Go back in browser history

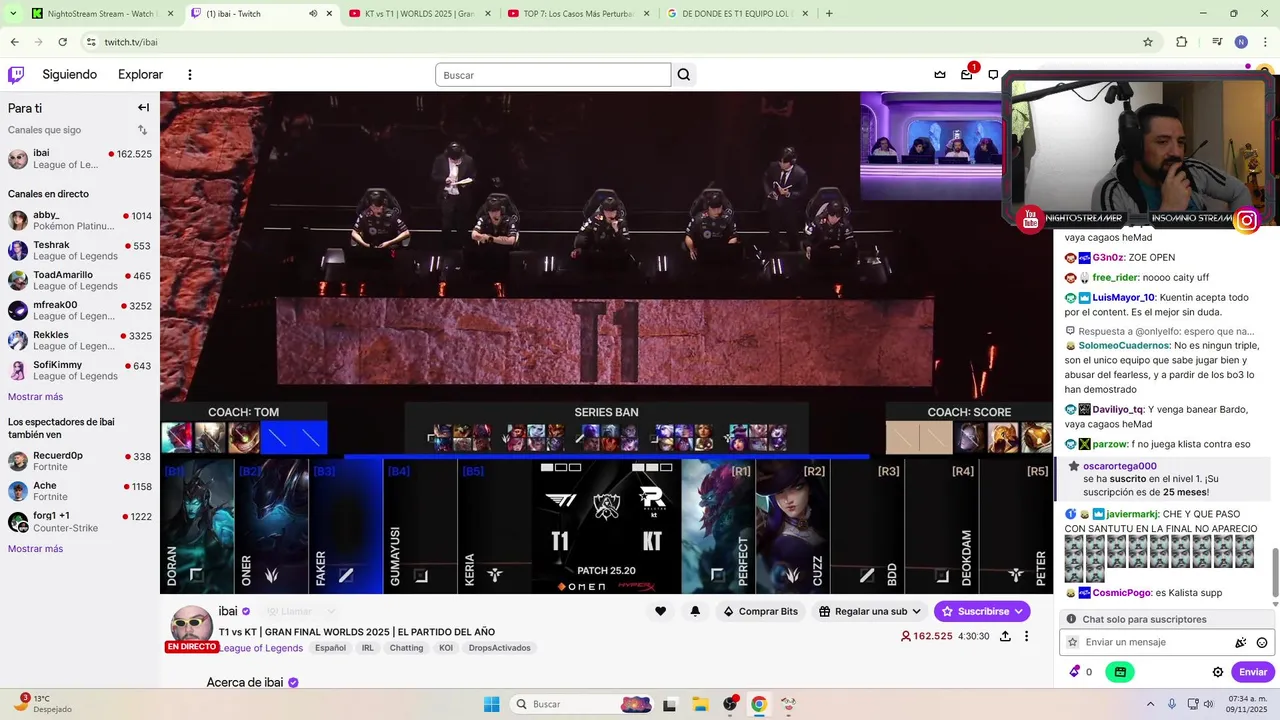pyautogui.click(x=15, y=42)
